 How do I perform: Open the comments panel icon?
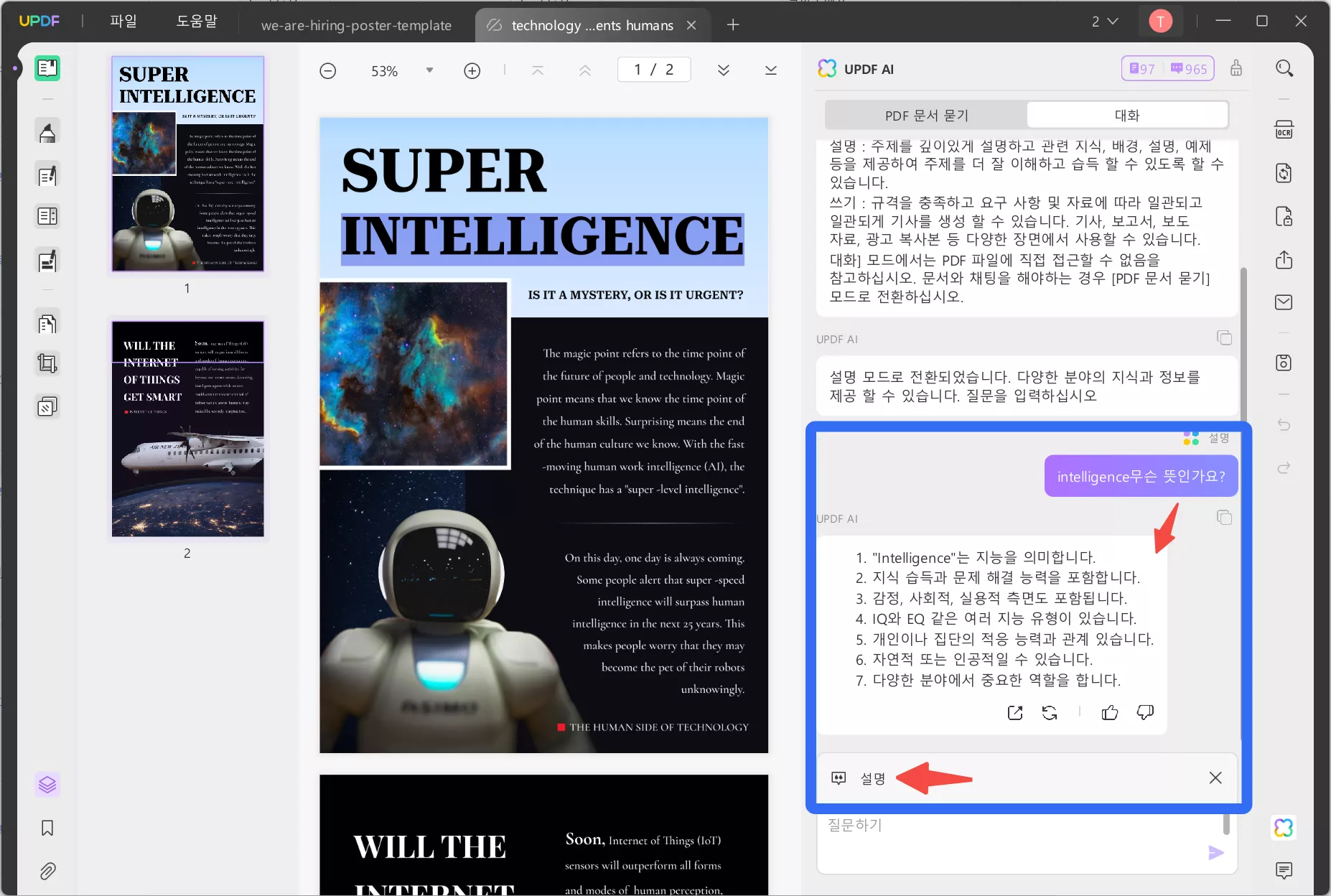click(x=1284, y=871)
